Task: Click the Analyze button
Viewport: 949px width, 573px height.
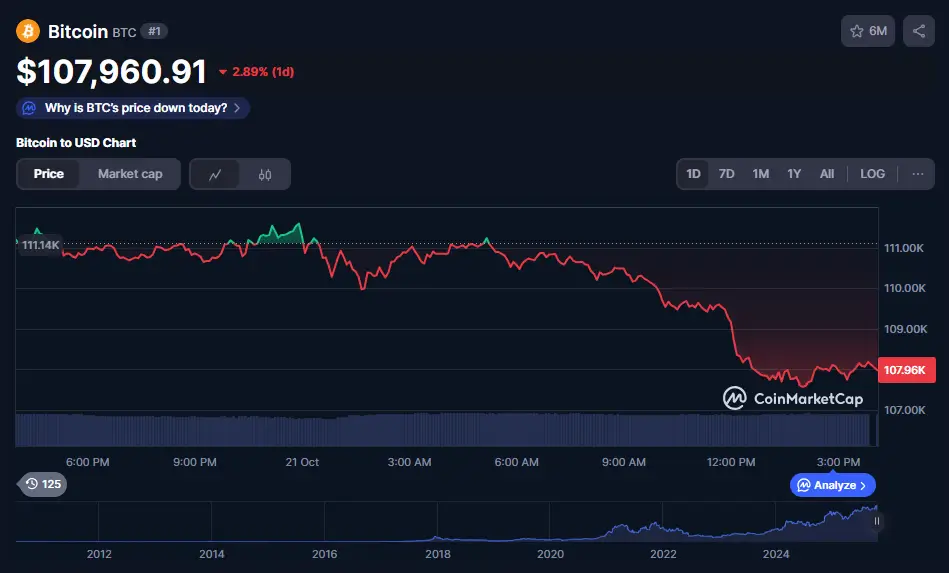Action: 833,485
